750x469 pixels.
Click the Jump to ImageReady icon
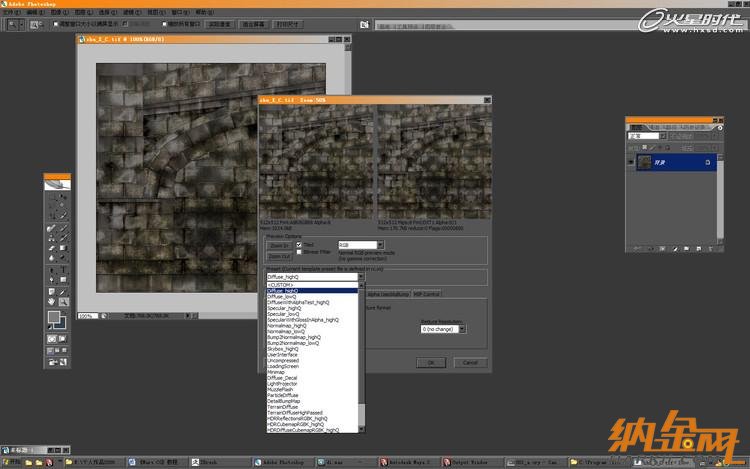57,364
